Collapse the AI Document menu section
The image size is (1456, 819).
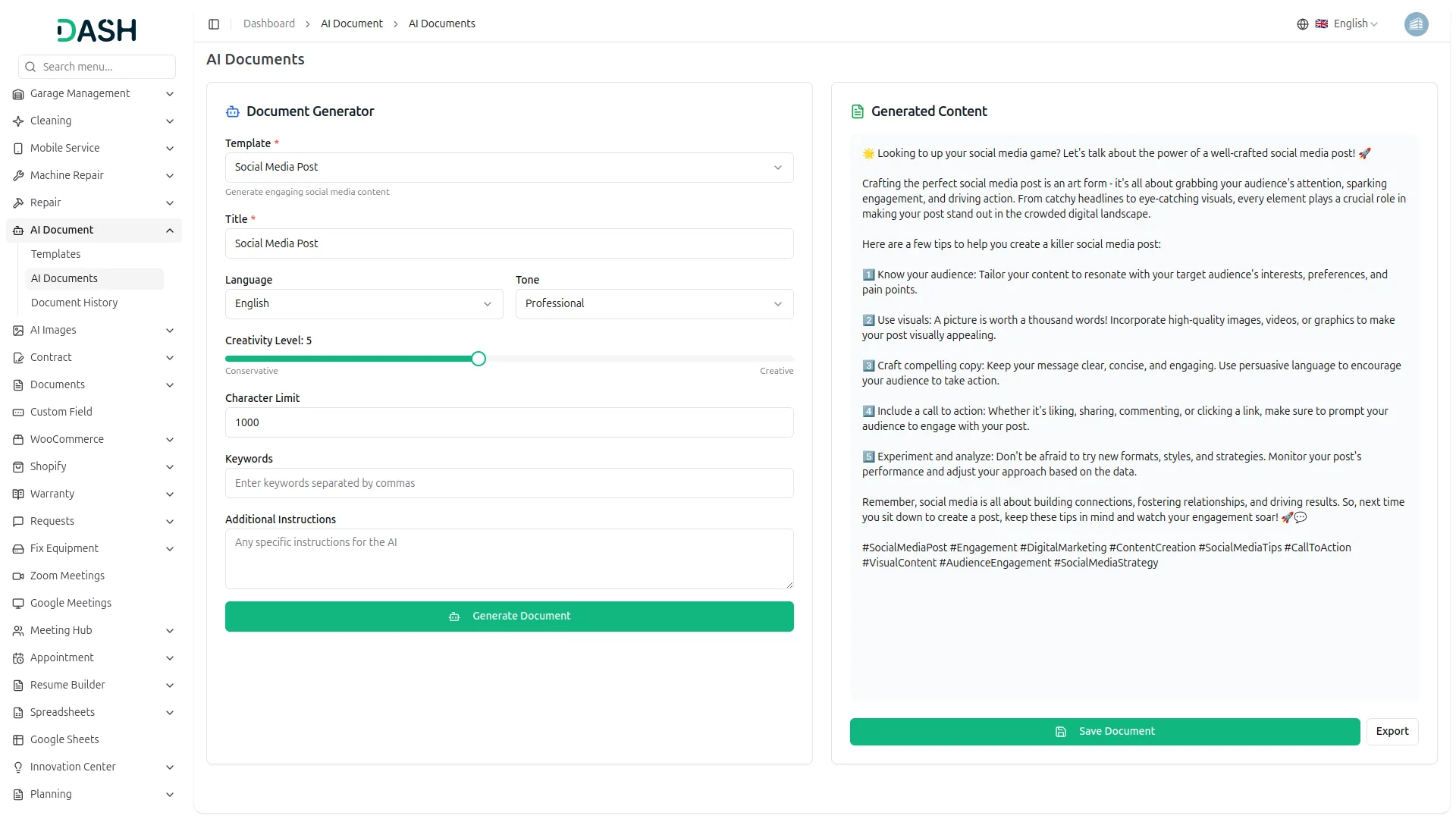click(x=170, y=231)
